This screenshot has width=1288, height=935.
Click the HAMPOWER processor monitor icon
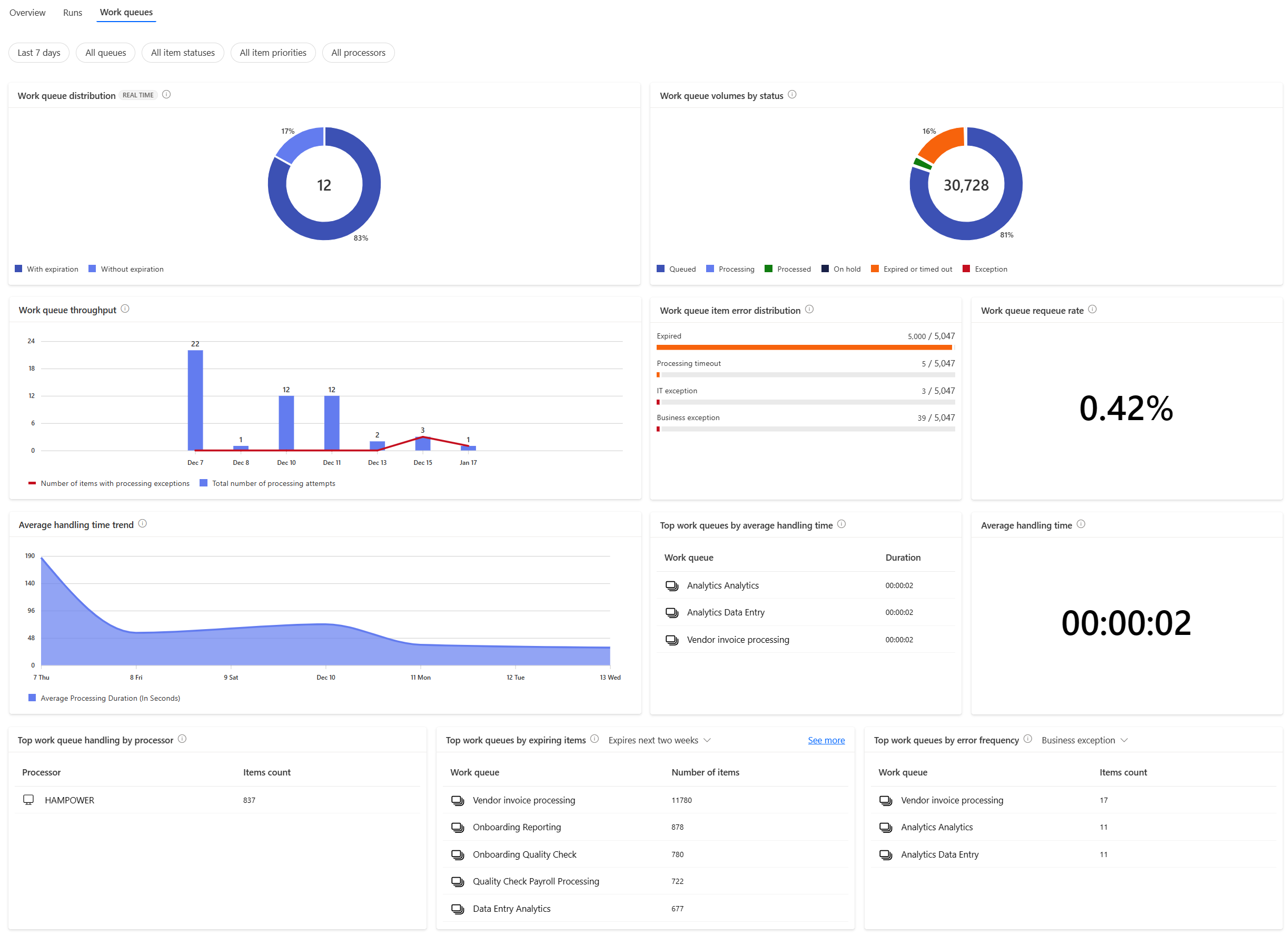[x=28, y=800]
